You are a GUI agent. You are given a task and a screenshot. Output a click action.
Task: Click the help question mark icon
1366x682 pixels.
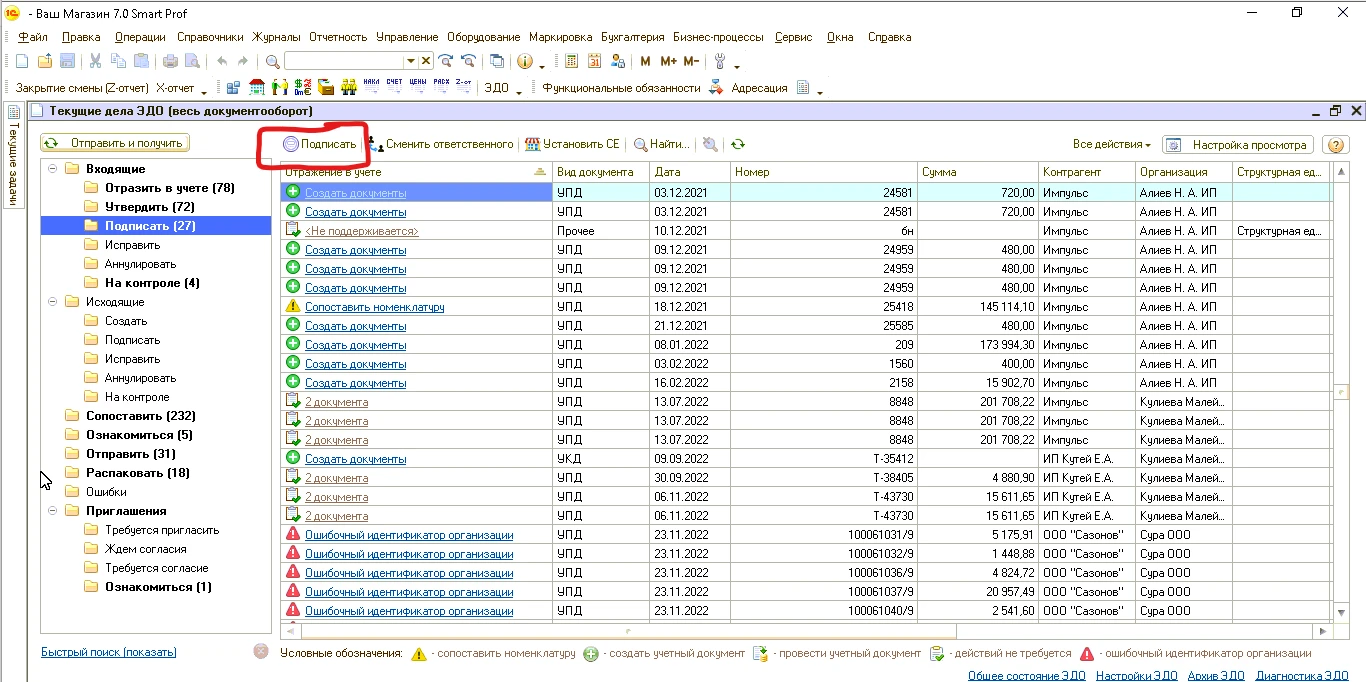coord(1335,145)
